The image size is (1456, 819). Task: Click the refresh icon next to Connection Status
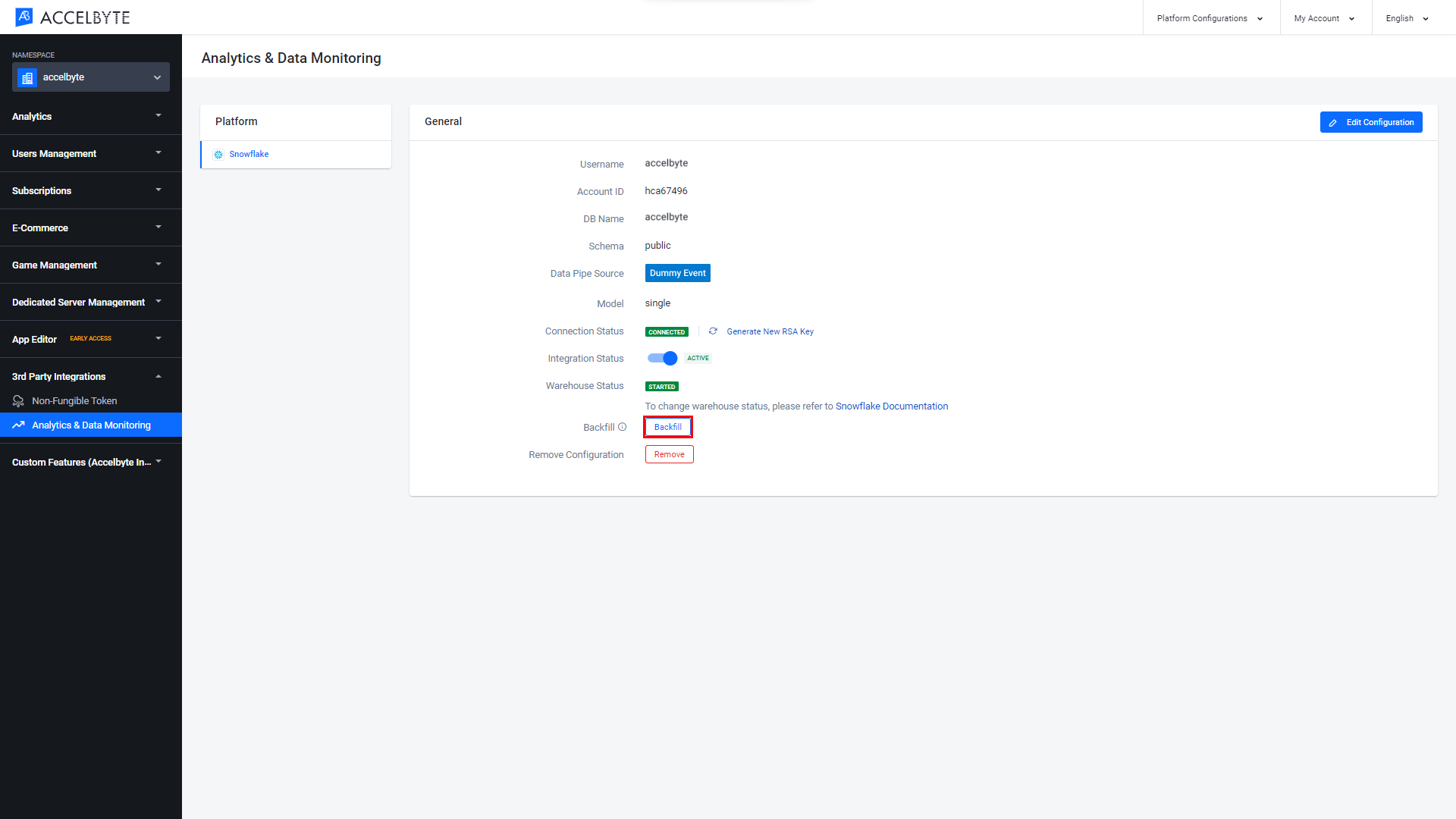[x=713, y=331]
